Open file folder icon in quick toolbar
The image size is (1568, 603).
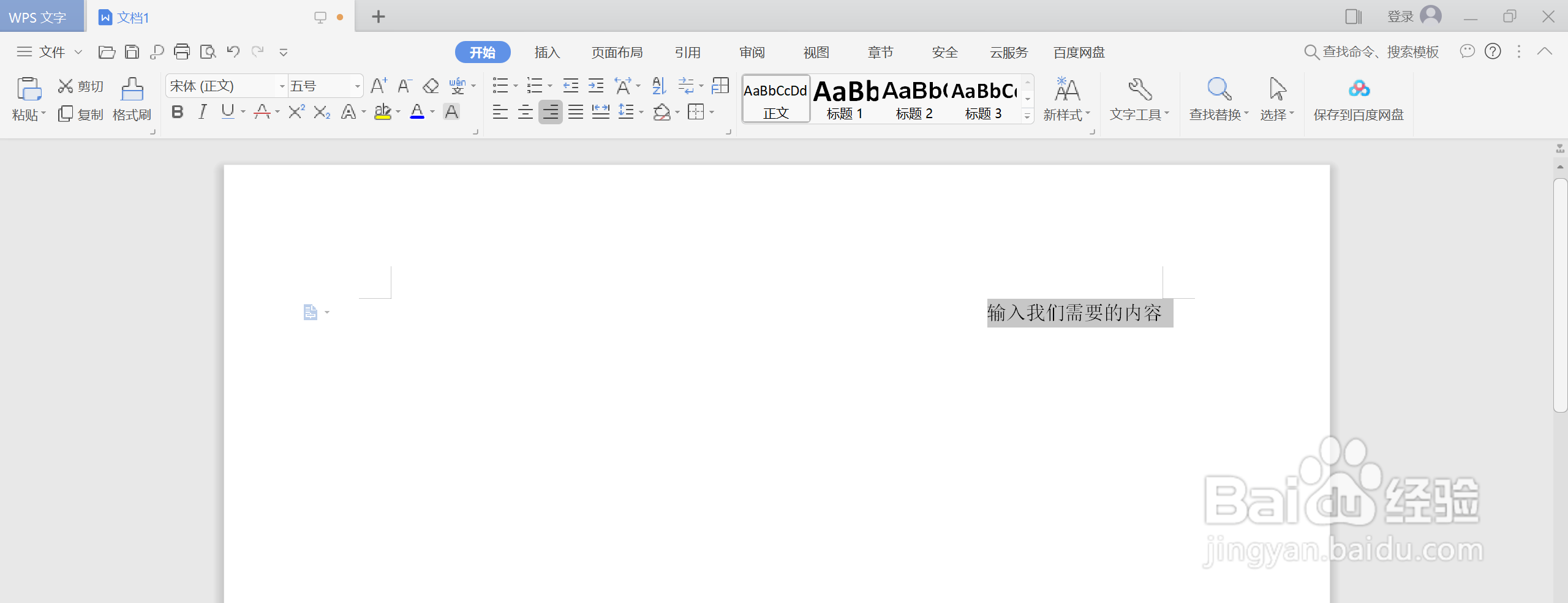click(x=107, y=52)
